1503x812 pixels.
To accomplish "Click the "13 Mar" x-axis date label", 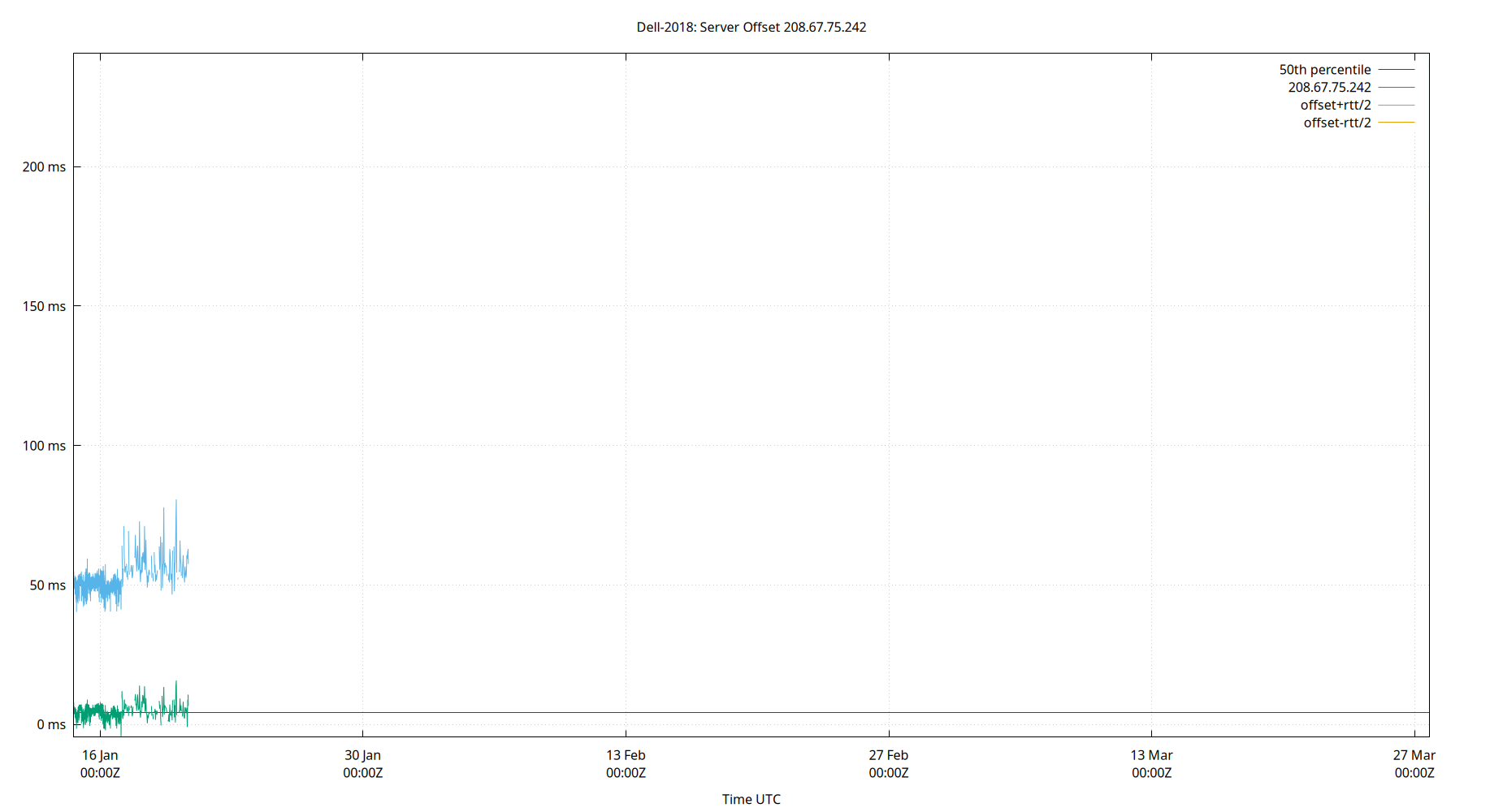I will pos(1151,755).
